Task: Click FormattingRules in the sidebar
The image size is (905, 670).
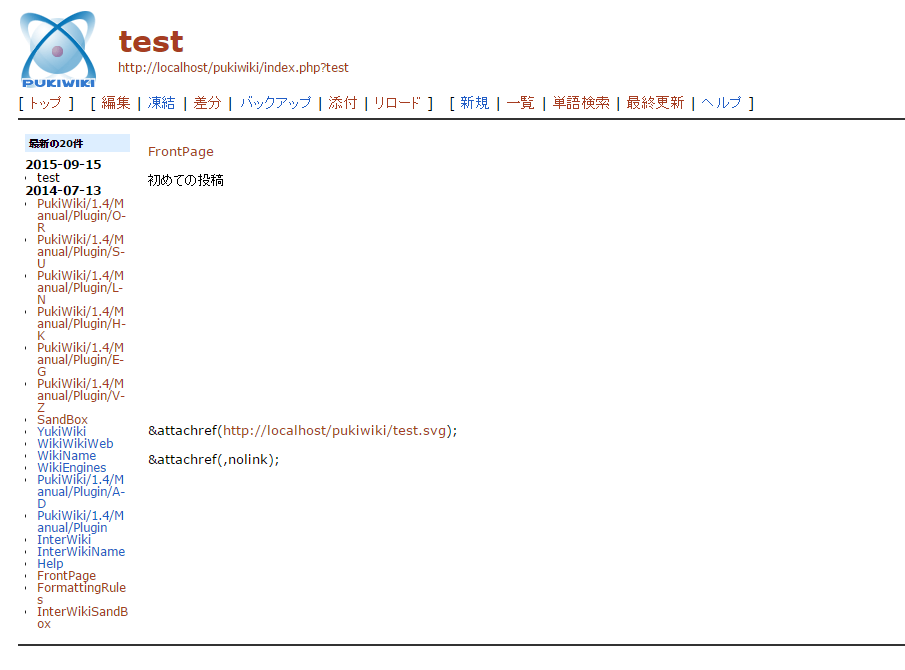Action: [81, 588]
